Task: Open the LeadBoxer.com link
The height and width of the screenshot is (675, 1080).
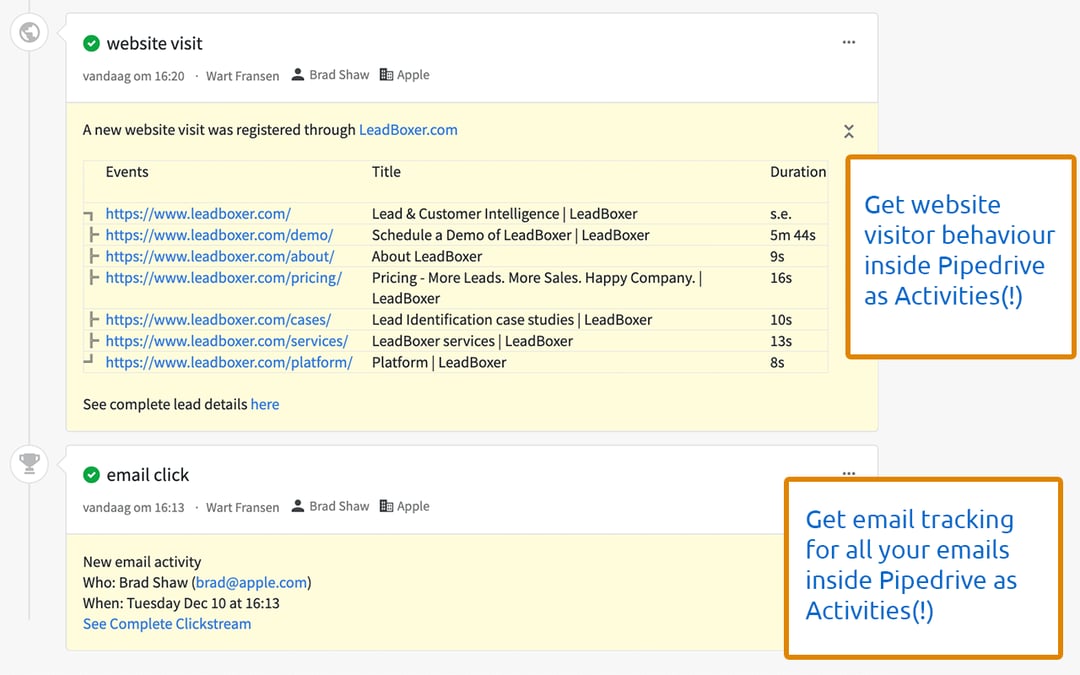Action: click(x=408, y=129)
